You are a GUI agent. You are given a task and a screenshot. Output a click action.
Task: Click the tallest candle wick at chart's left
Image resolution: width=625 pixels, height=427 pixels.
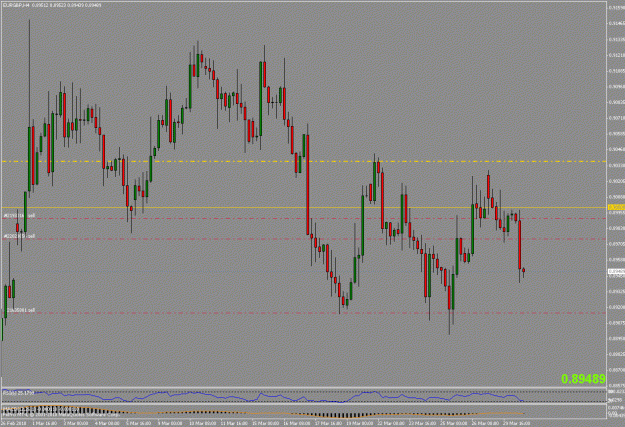click(29, 72)
